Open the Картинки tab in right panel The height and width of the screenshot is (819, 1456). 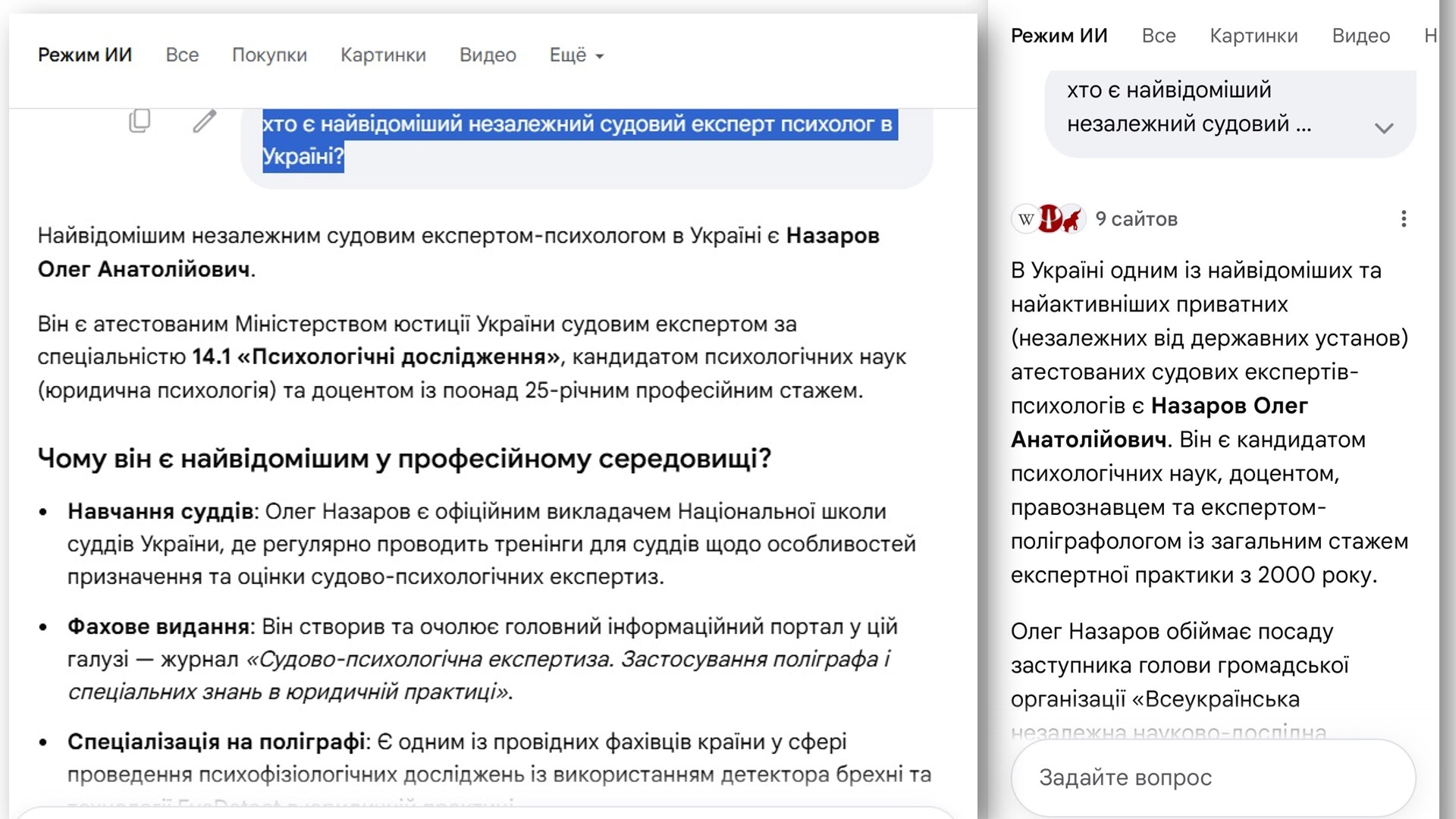(x=1254, y=36)
